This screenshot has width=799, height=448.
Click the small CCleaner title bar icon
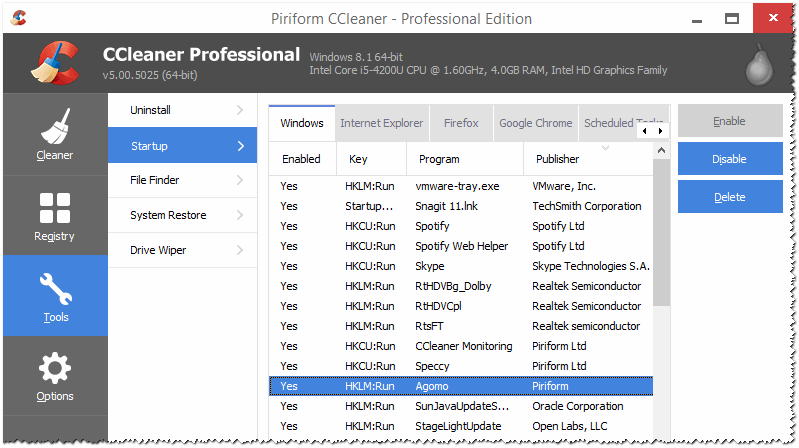tap(19, 18)
